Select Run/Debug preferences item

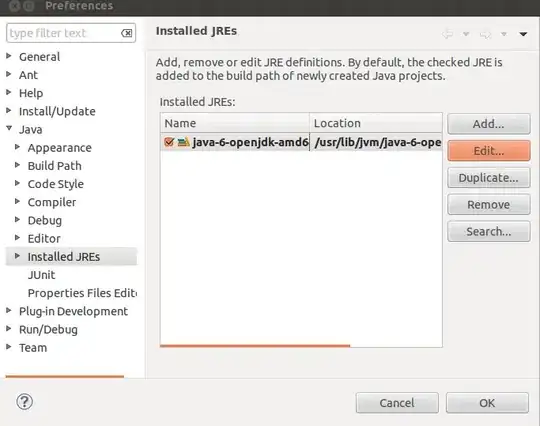point(48,330)
